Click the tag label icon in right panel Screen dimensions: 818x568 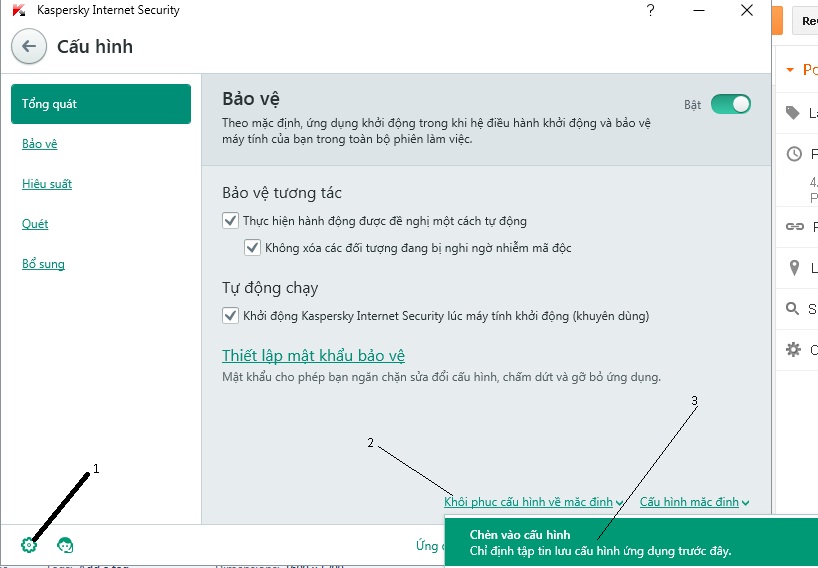(x=794, y=113)
